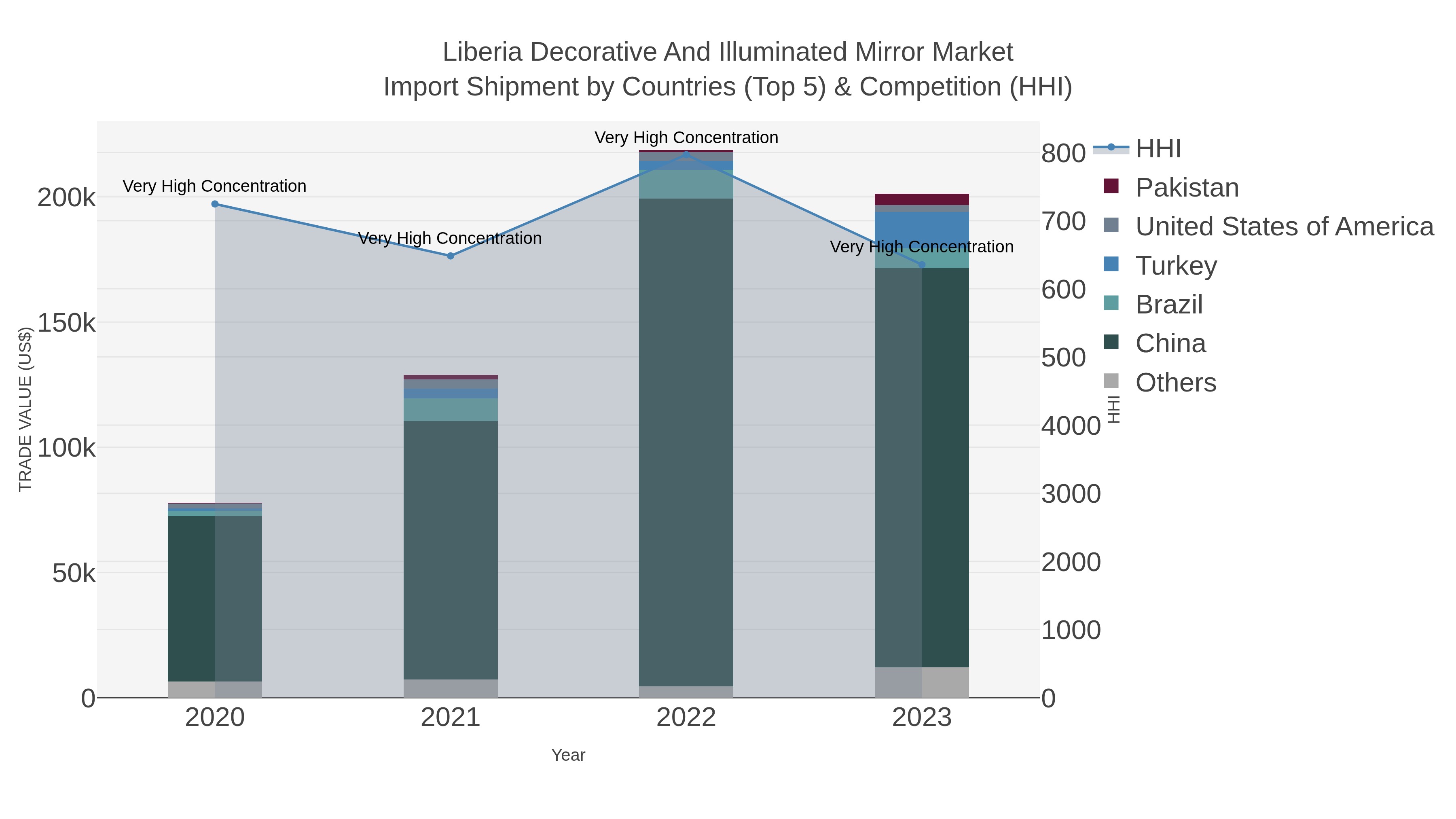
Task: Click the 2020 HHI data point
Action: 215,204
